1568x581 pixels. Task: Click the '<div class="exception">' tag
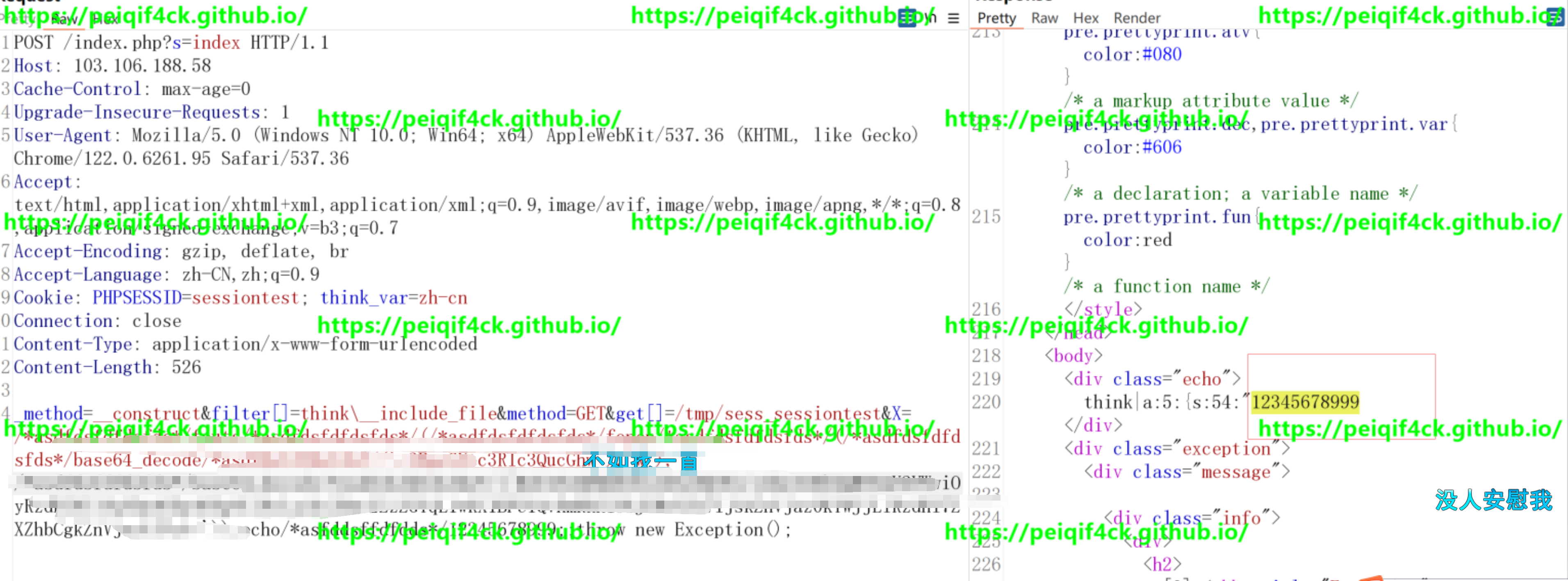point(1176,449)
